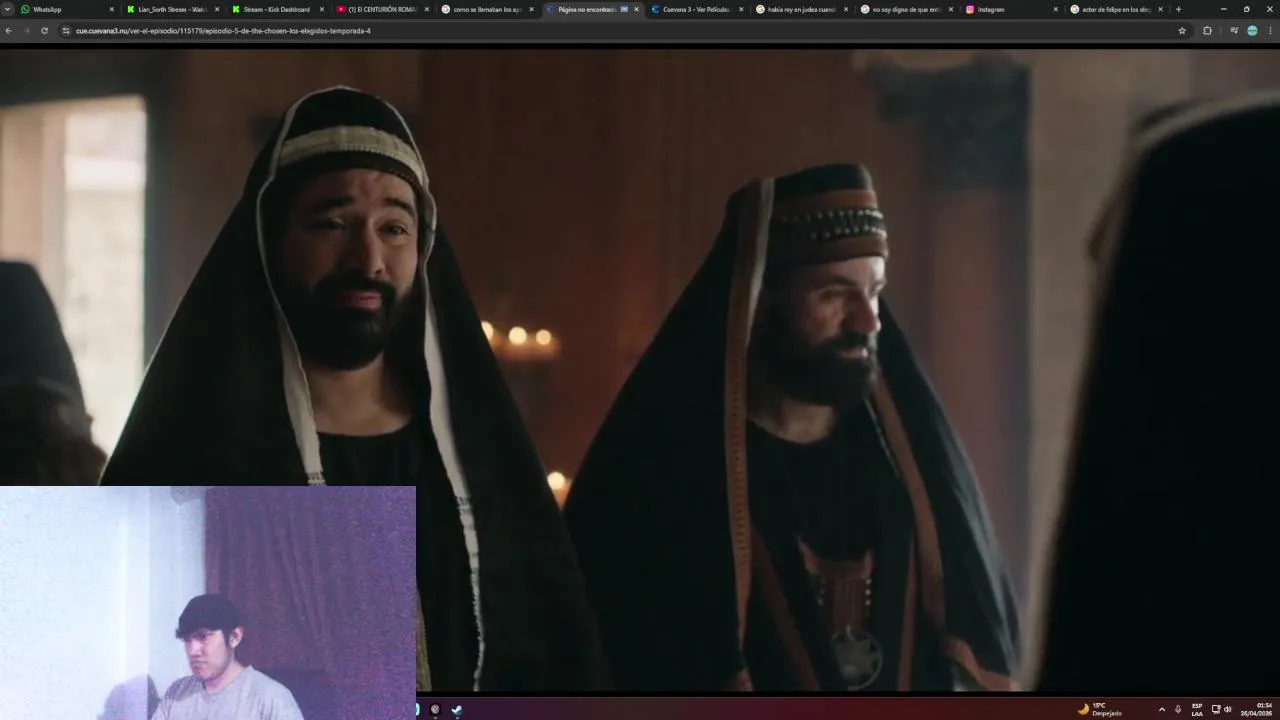The width and height of the screenshot is (1280, 720).
Task: Show hidden system tray icons
Action: pos(1161,709)
